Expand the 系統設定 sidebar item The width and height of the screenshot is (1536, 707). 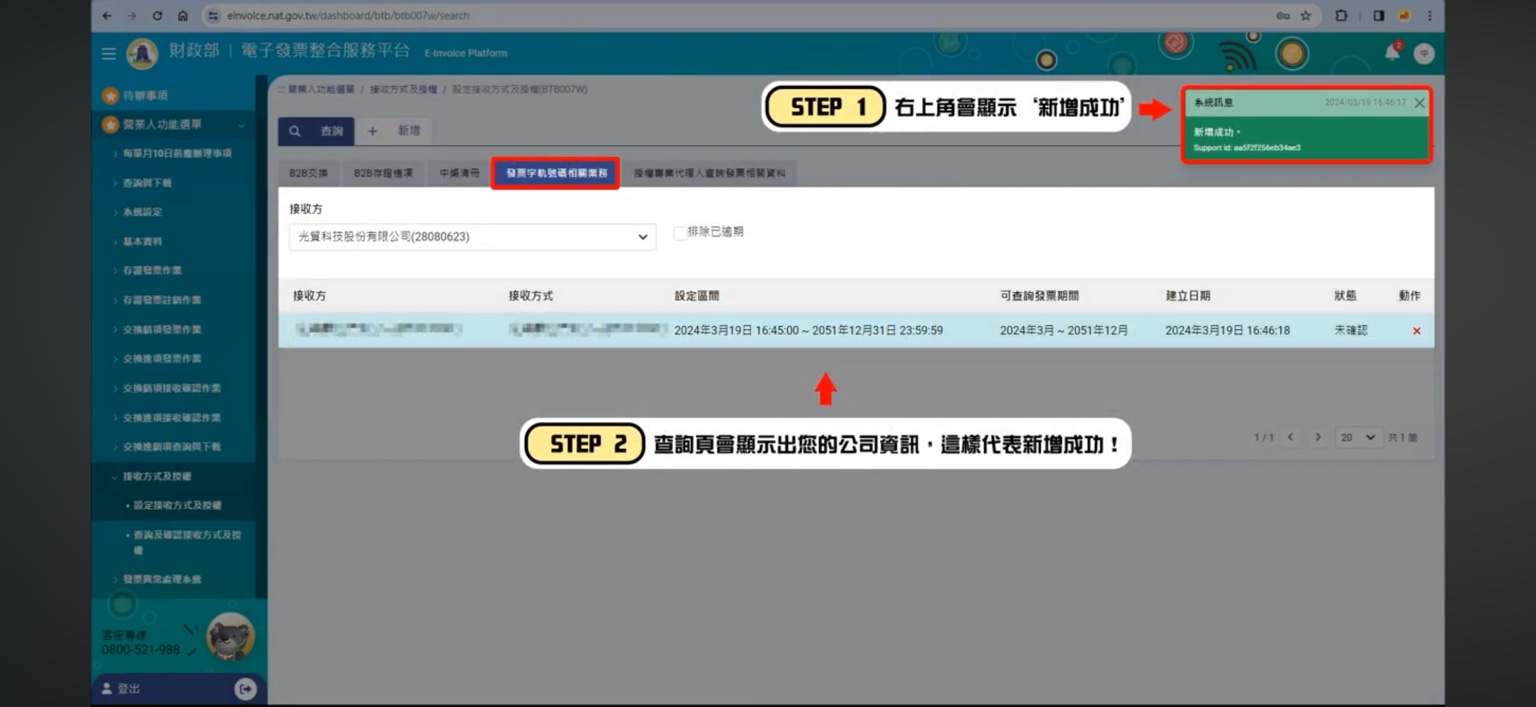tap(142, 212)
